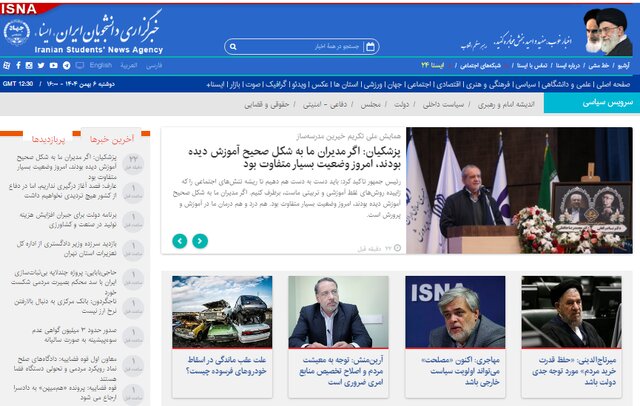Open sidebar item صدور حدود ۳ میلیون گواهی
Viewport: 640px width, 406px height.
point(74,335)
